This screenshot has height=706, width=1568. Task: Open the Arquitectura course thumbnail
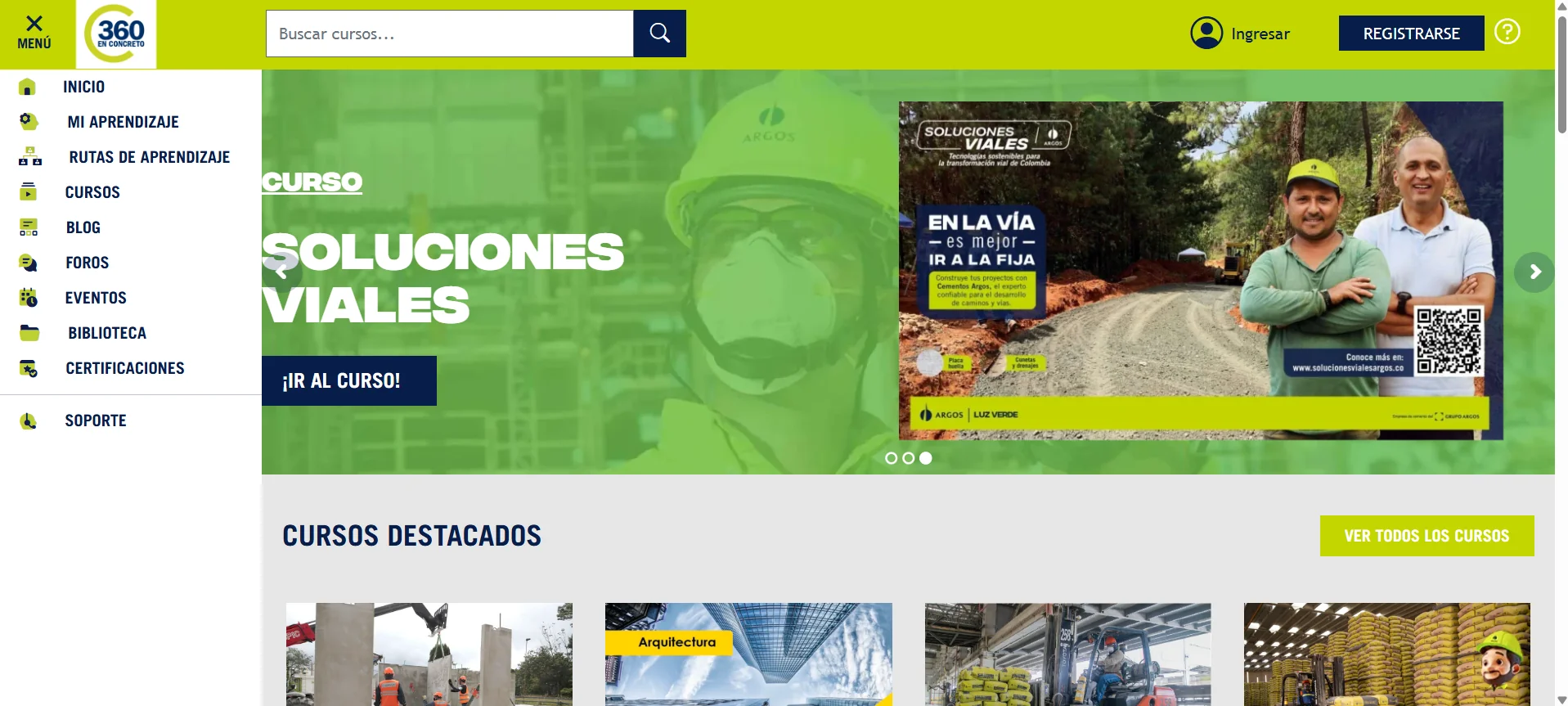tap(748, 654)
